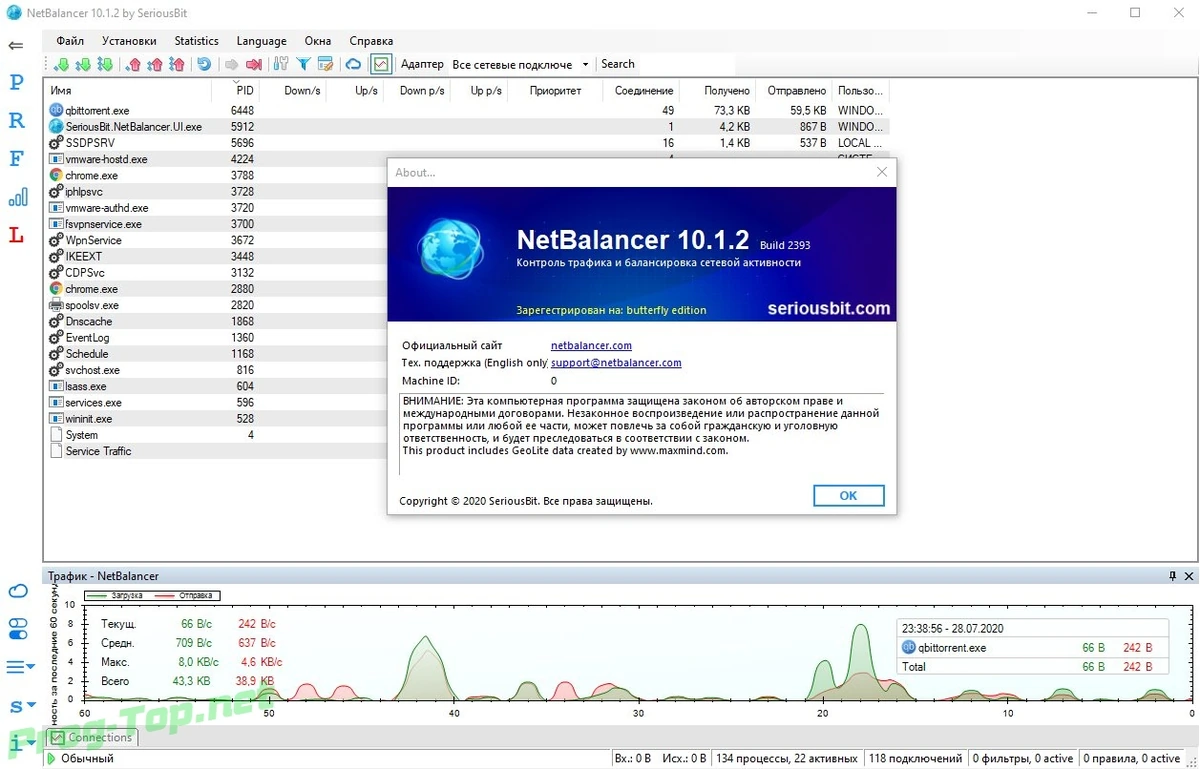Viewport: 1200px width, 769px height.
Task: Click the cloud sync toolbar icon
Action: coord(353,65)
